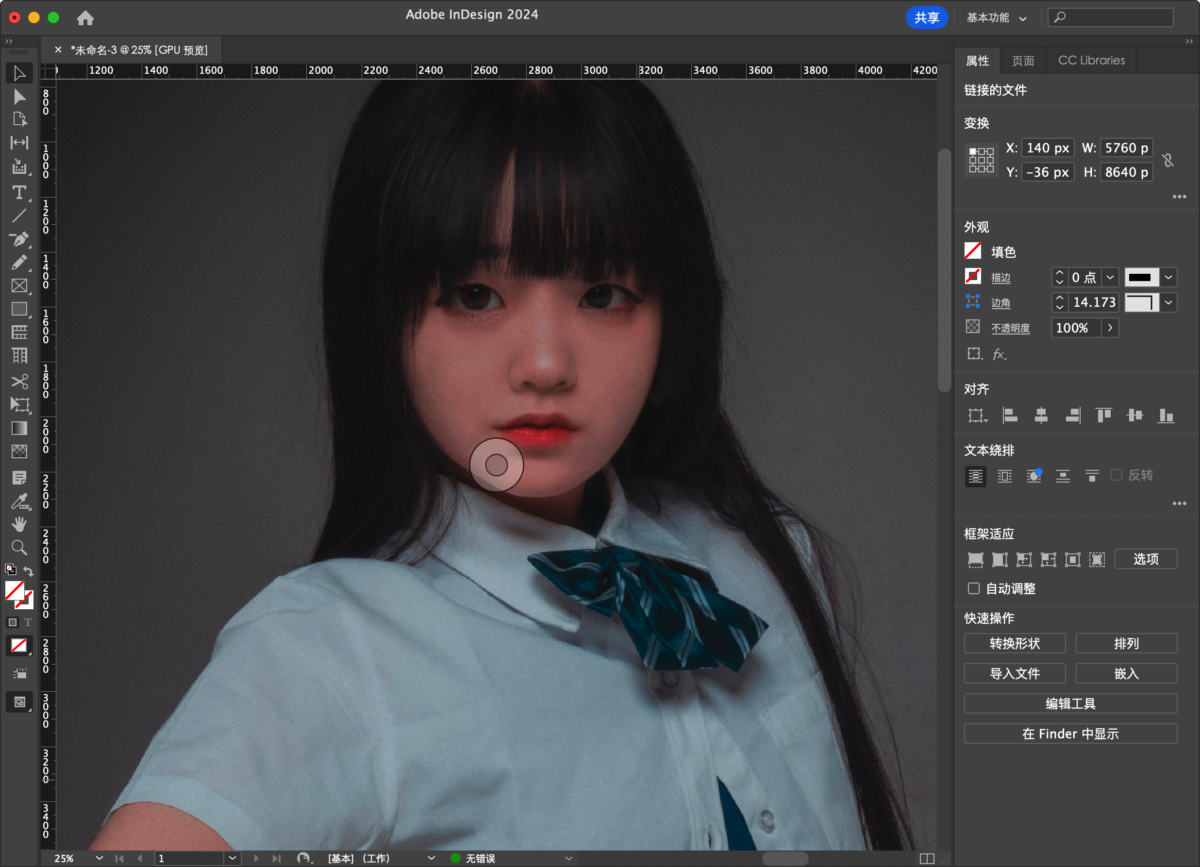Image resolution: width=1200 pixels, height=867 pixels.
Task: Click align left edges icon
Action: pyautogui.click(x=1010, y=415)
